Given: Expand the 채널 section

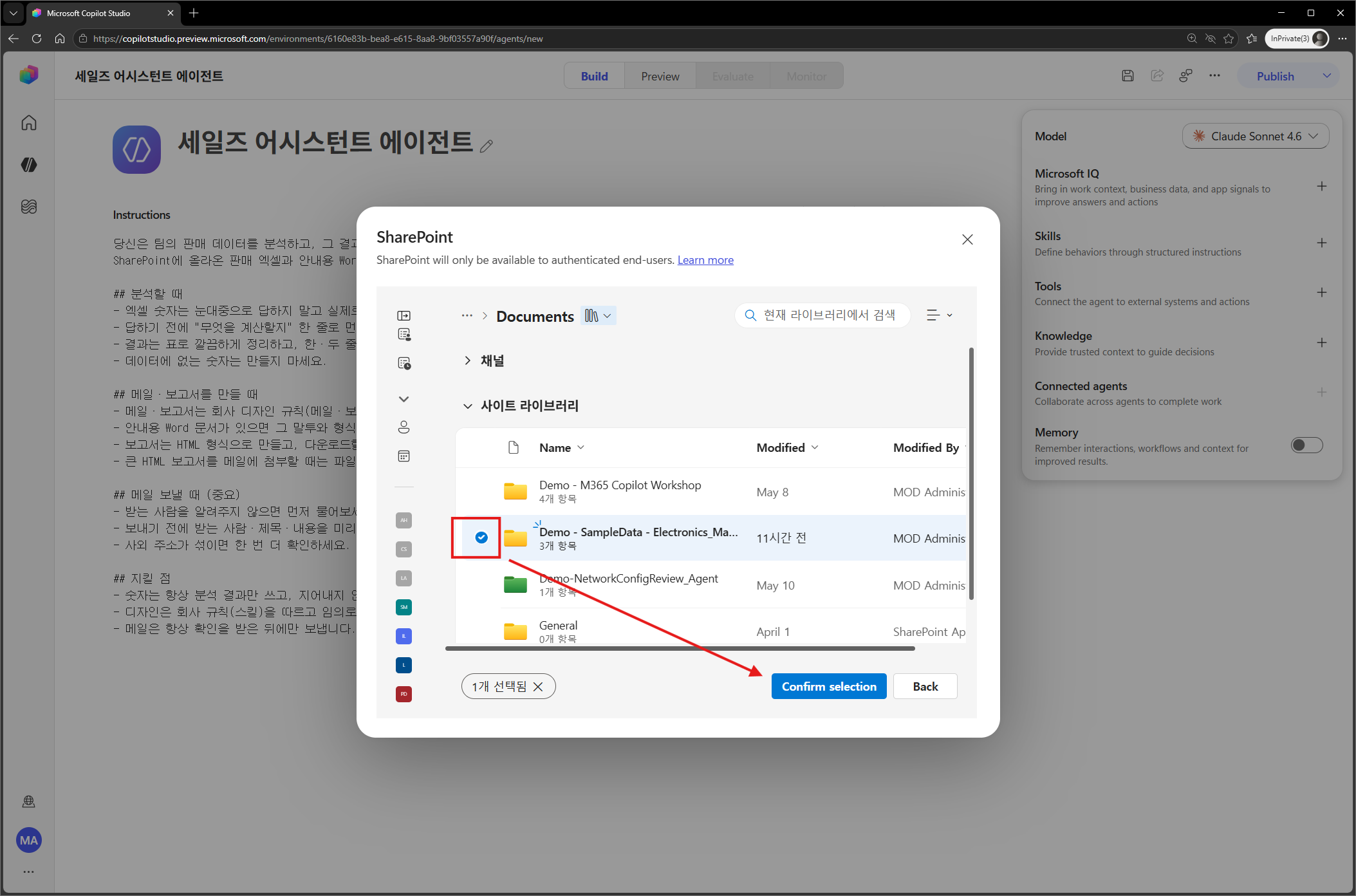Looking at the screenshot, I should pyautogui.click(x=467, y=360).
